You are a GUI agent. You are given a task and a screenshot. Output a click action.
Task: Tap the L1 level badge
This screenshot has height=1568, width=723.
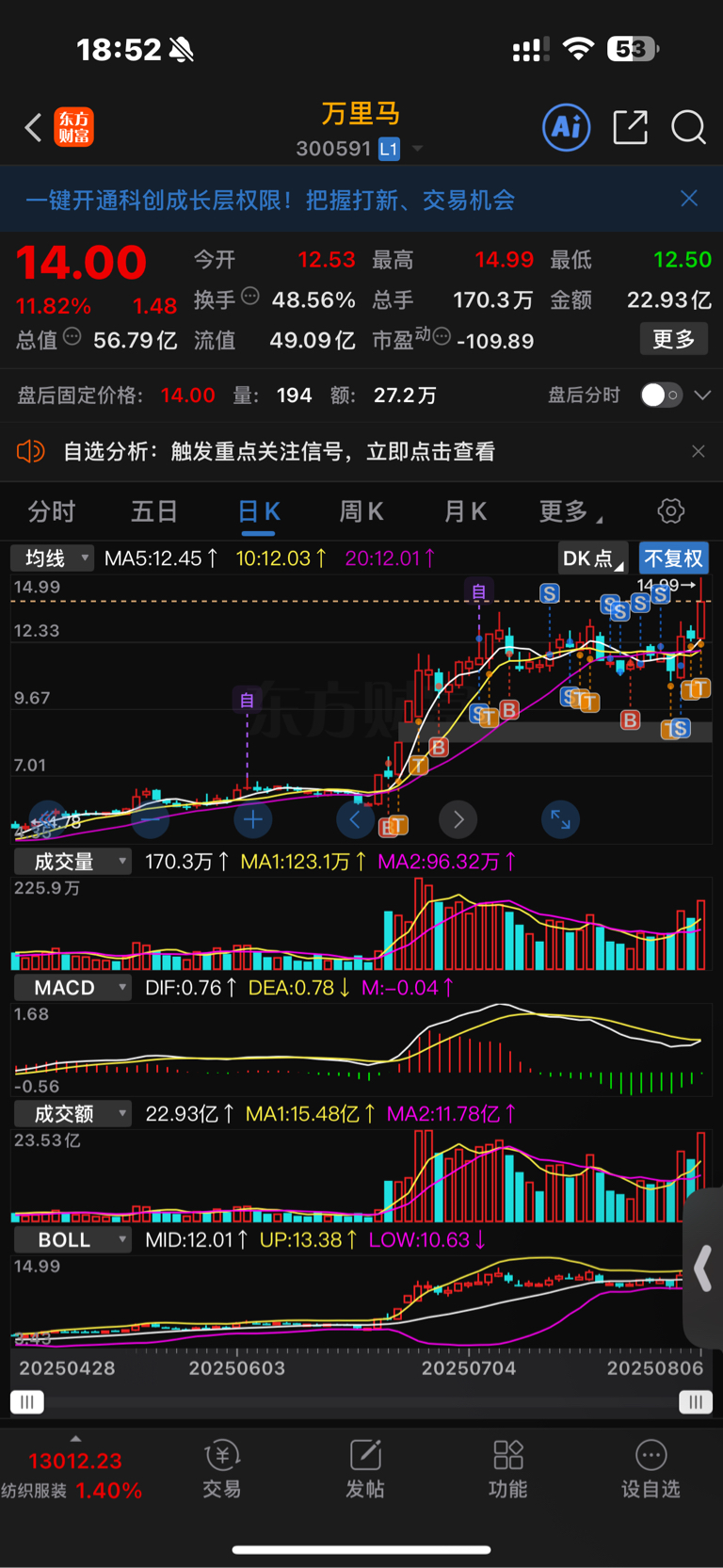pos(389,149)
